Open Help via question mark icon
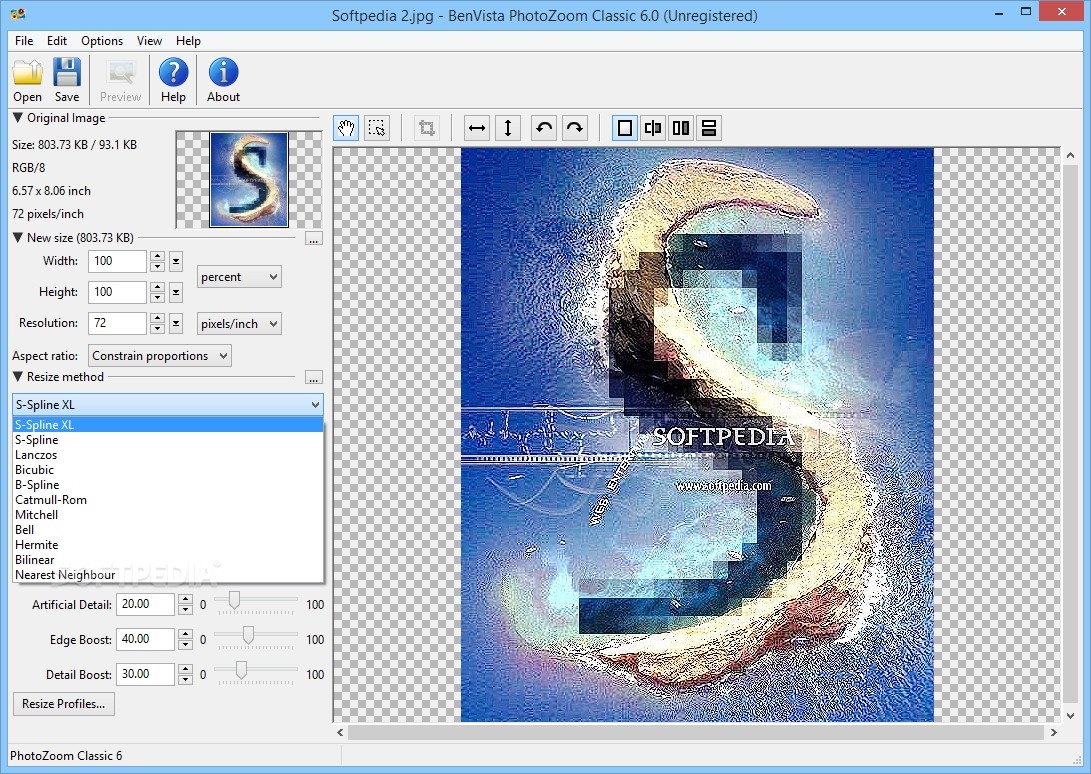 (x=173, y=72)
